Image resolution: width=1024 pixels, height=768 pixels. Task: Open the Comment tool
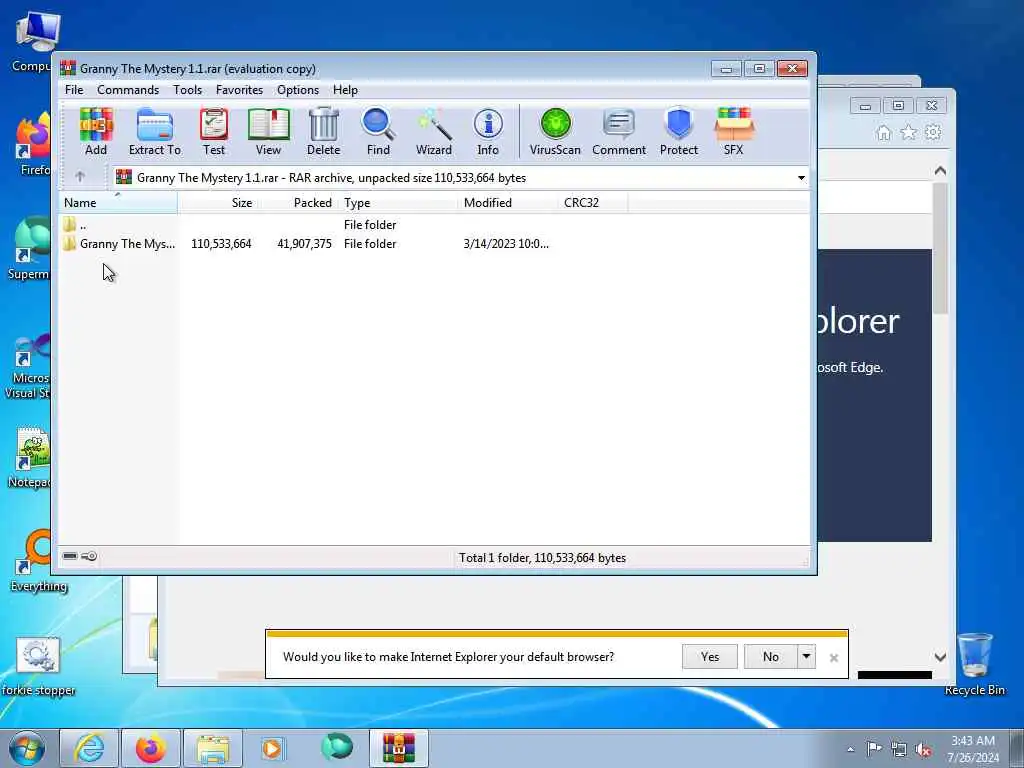click(x=618, y=131)
